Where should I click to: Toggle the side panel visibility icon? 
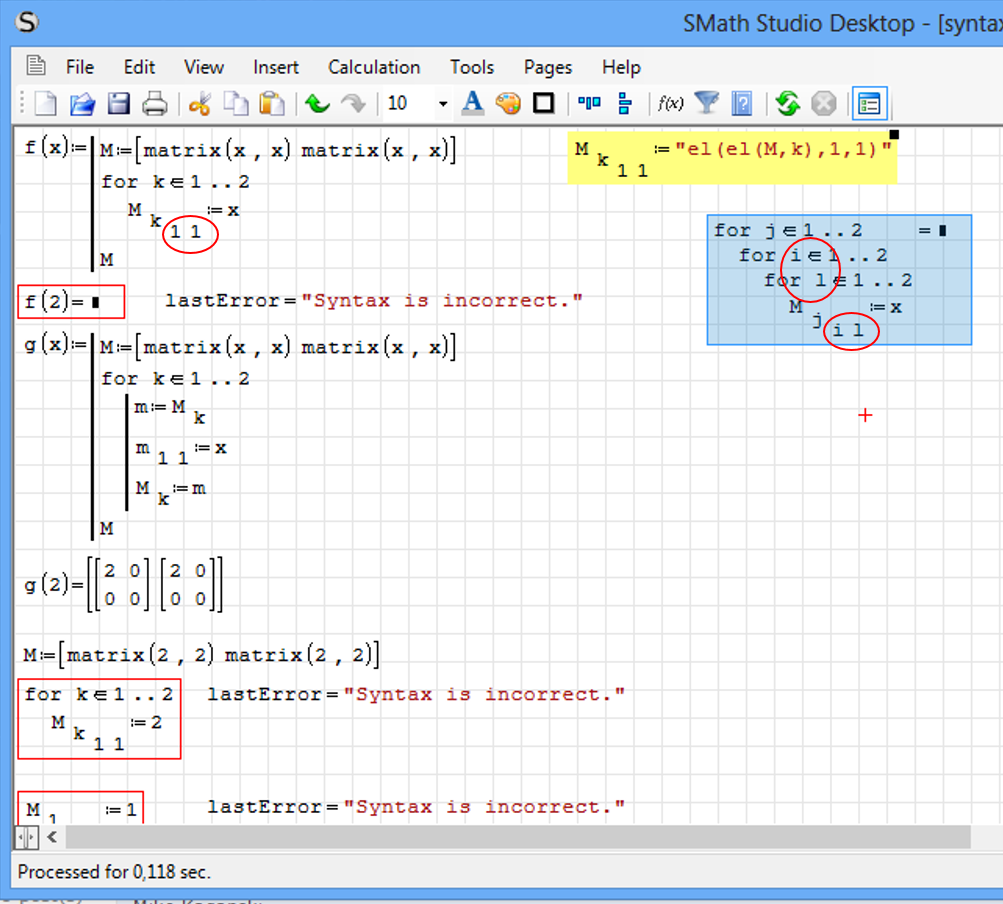[869, 103]
